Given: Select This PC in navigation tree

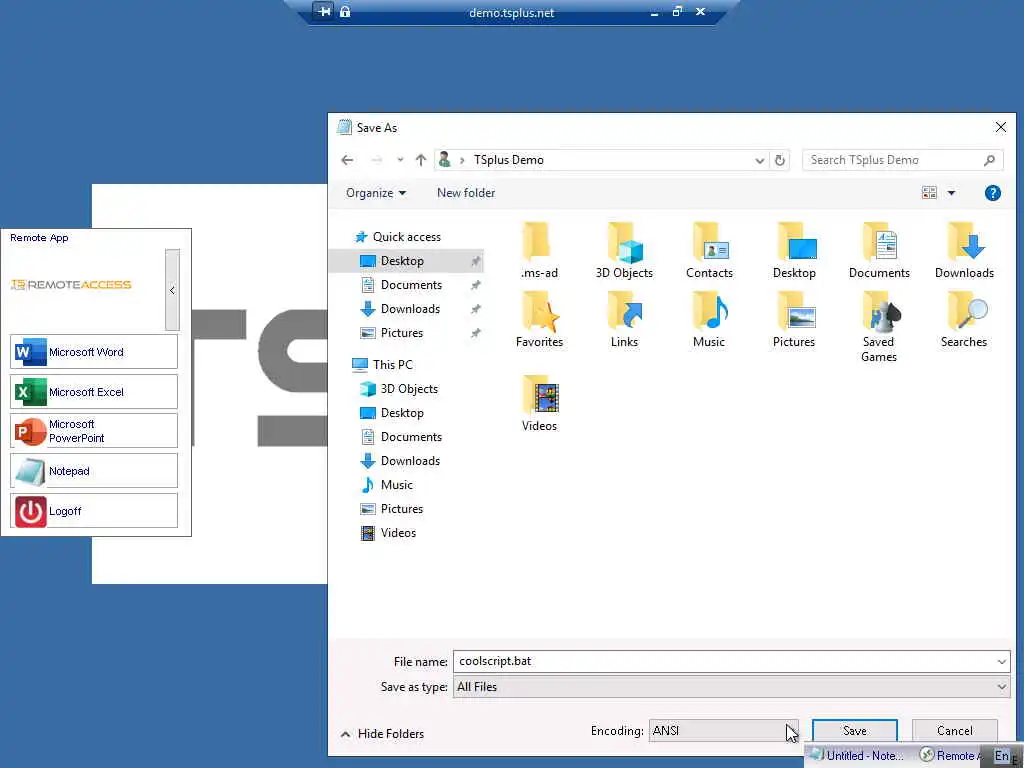Looking at the screenshot, I should [x=392, y=364].
